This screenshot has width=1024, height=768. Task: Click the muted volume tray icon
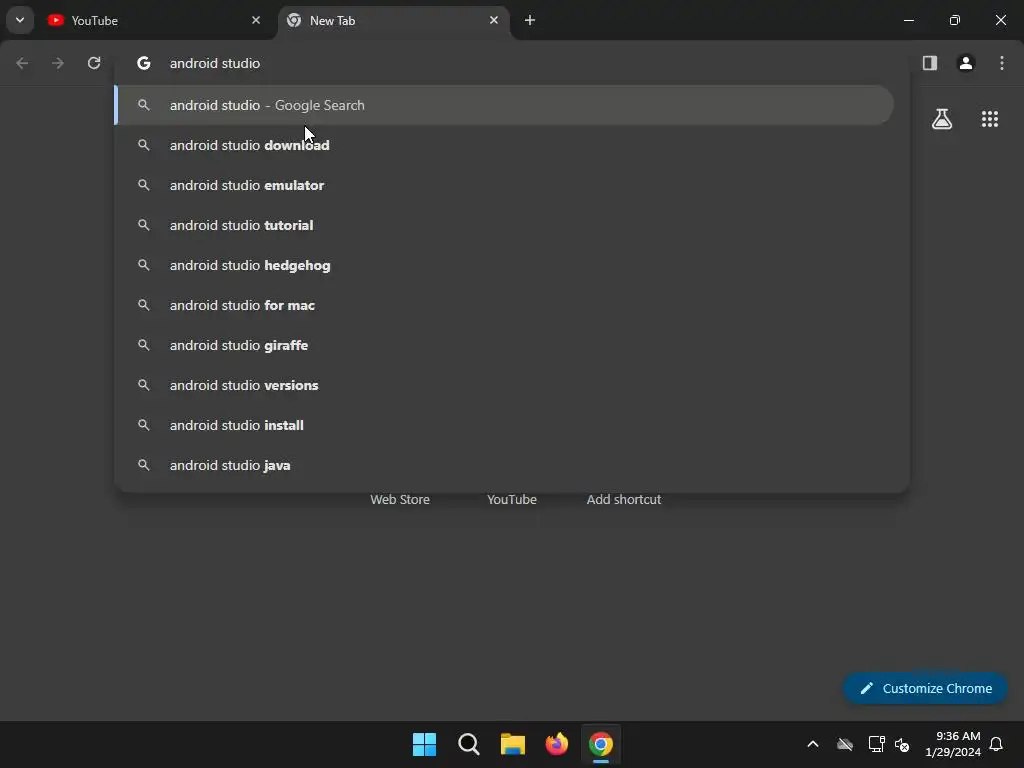point(902,744)
